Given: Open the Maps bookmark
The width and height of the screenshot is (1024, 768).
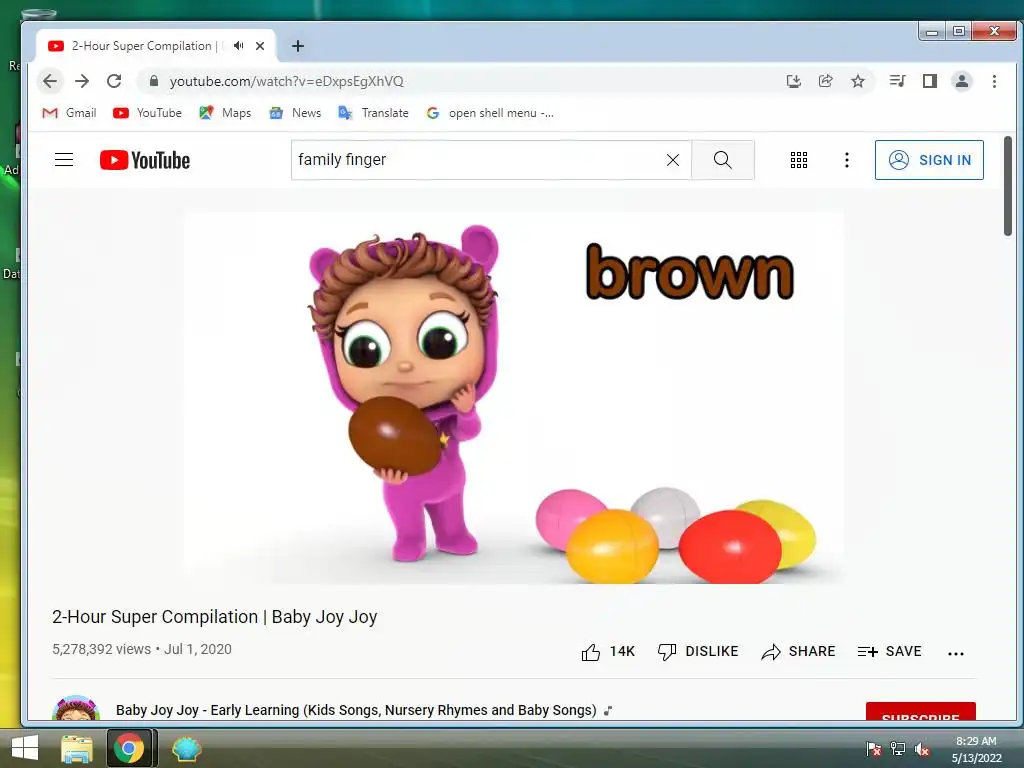Looking at the screenshot, I should (x=225, y=113).
